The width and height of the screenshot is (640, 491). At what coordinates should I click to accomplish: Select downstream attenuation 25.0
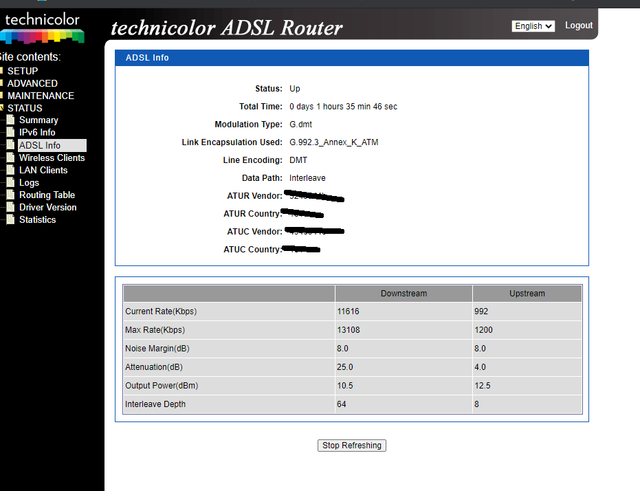[x=345, y=367]
